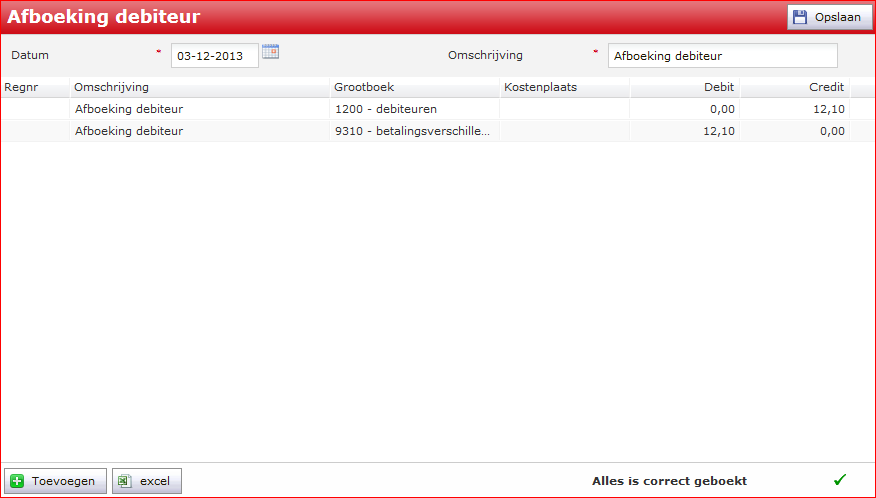This screenshot has height=498, width=876.
Task: Click the empty Kostenplaats cell of the debiteuren row
Action: click(565, 109)
